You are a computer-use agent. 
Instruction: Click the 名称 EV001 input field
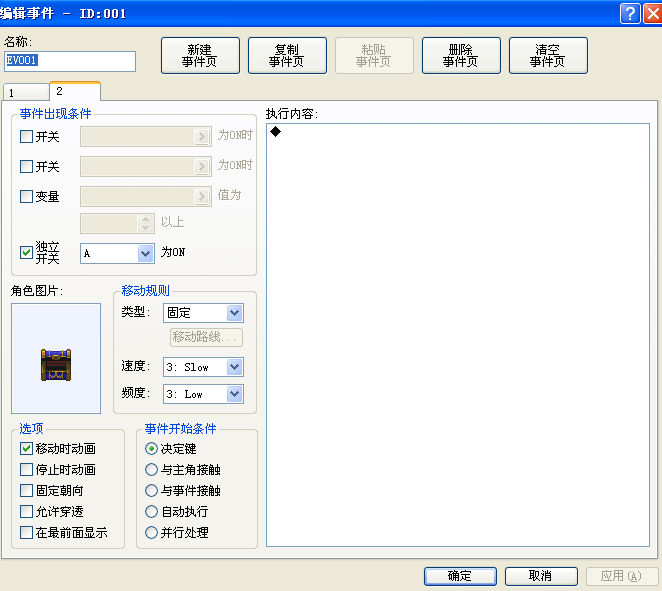click(x=70, y=61)
